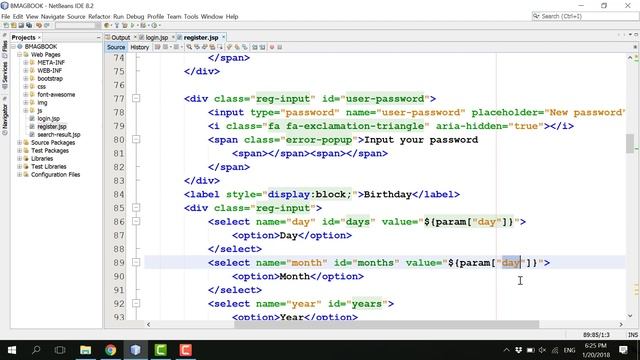Click the Last Edit editor icon

pos(157,47)
